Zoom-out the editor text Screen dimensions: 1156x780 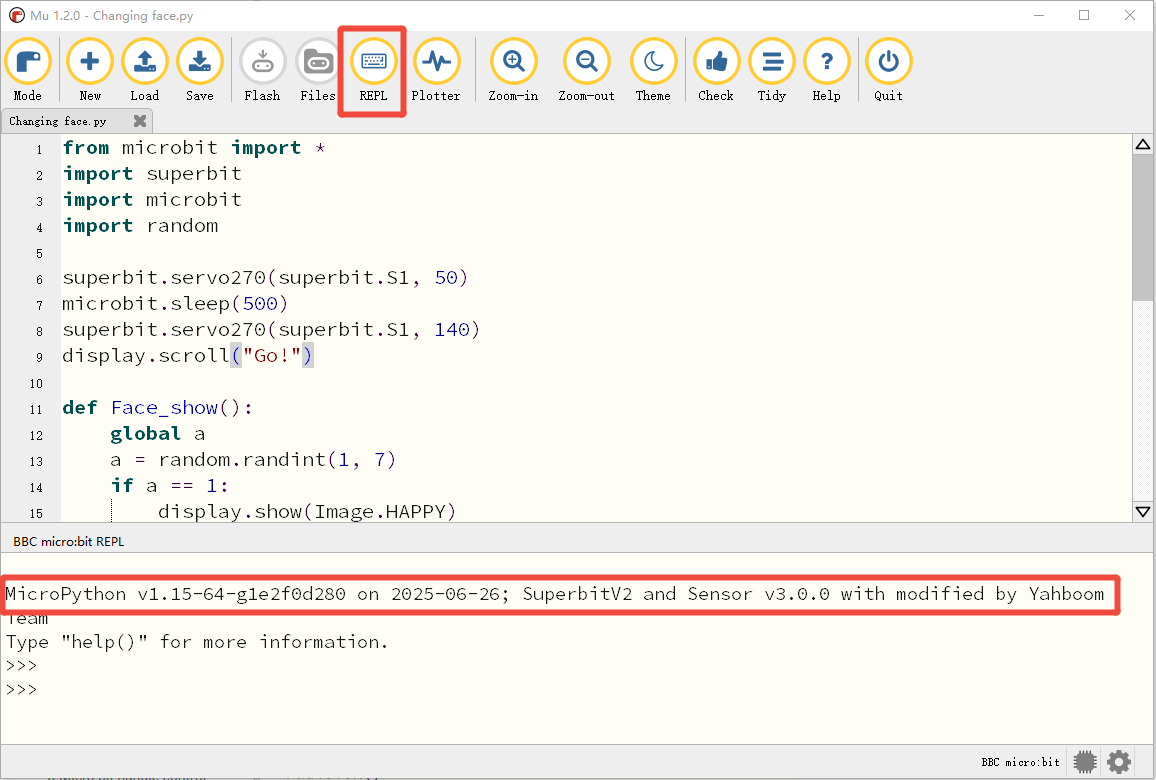click(586, 70)
